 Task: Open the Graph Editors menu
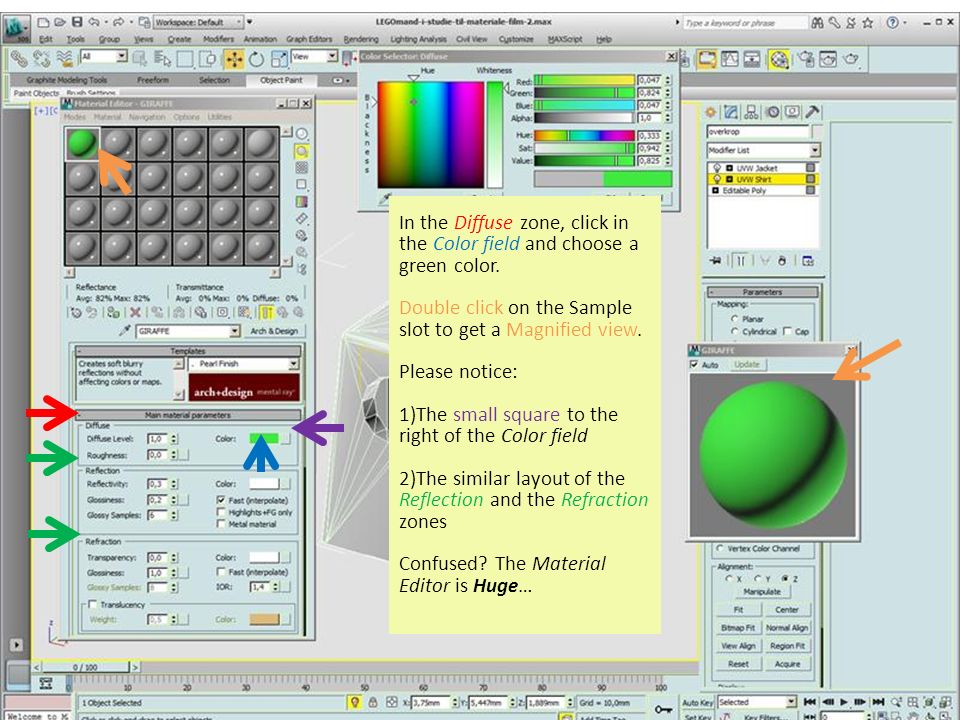click(x=309, y=39)
